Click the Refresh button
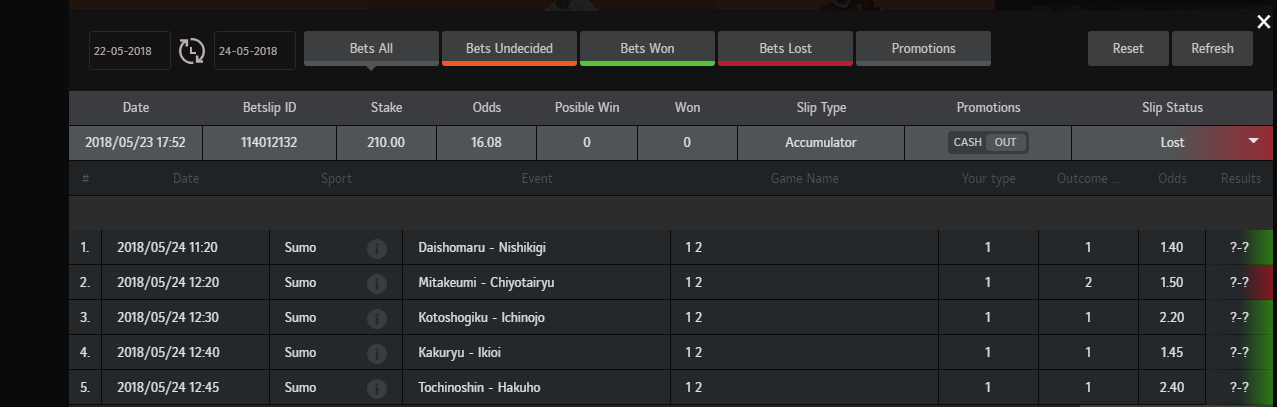The width and height of the screenshot is (1277, 407). click(1212, 48)
